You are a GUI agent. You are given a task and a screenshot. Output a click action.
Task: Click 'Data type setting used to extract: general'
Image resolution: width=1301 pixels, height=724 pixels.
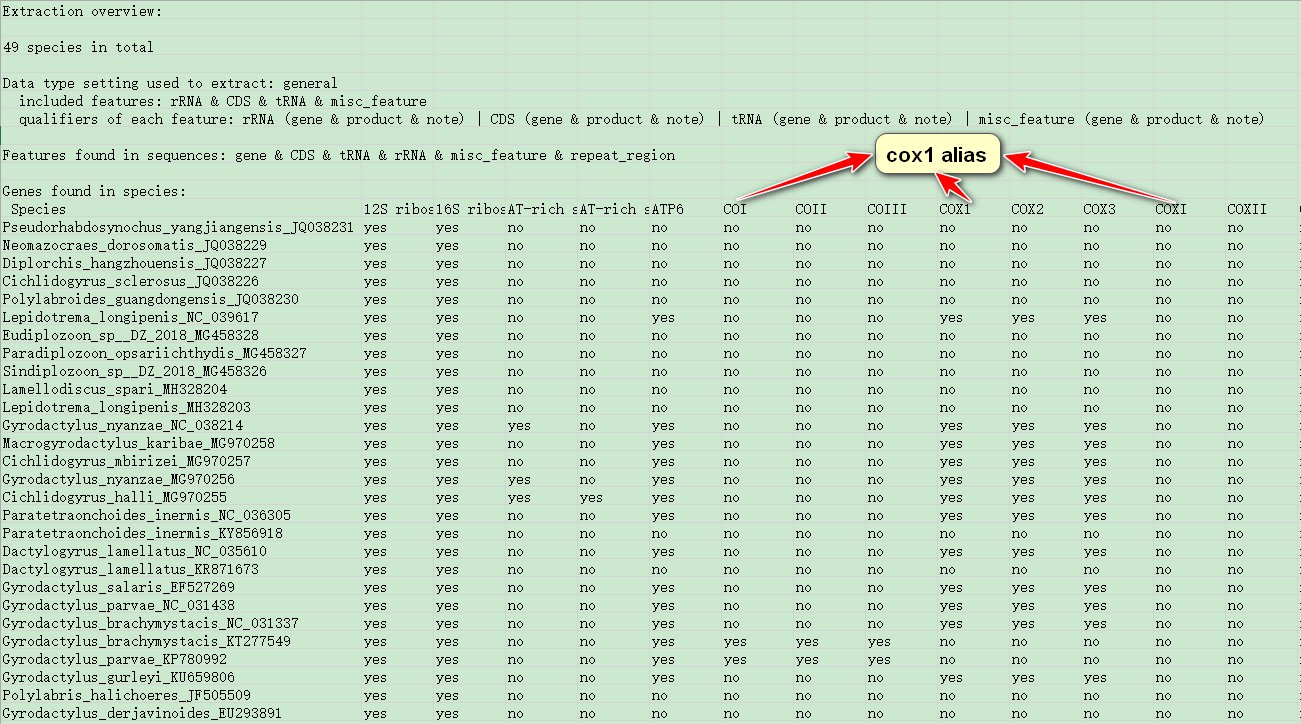(170, 84)
